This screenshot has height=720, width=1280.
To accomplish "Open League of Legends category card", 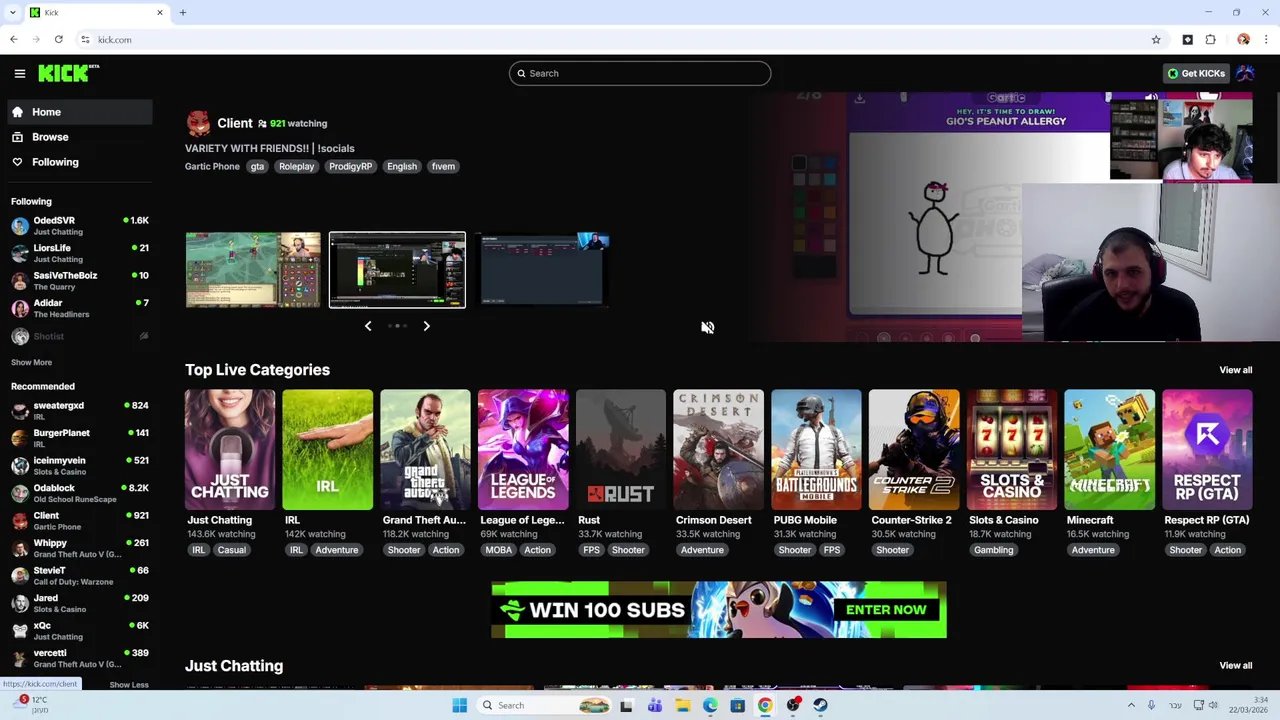I will (523, 450).
